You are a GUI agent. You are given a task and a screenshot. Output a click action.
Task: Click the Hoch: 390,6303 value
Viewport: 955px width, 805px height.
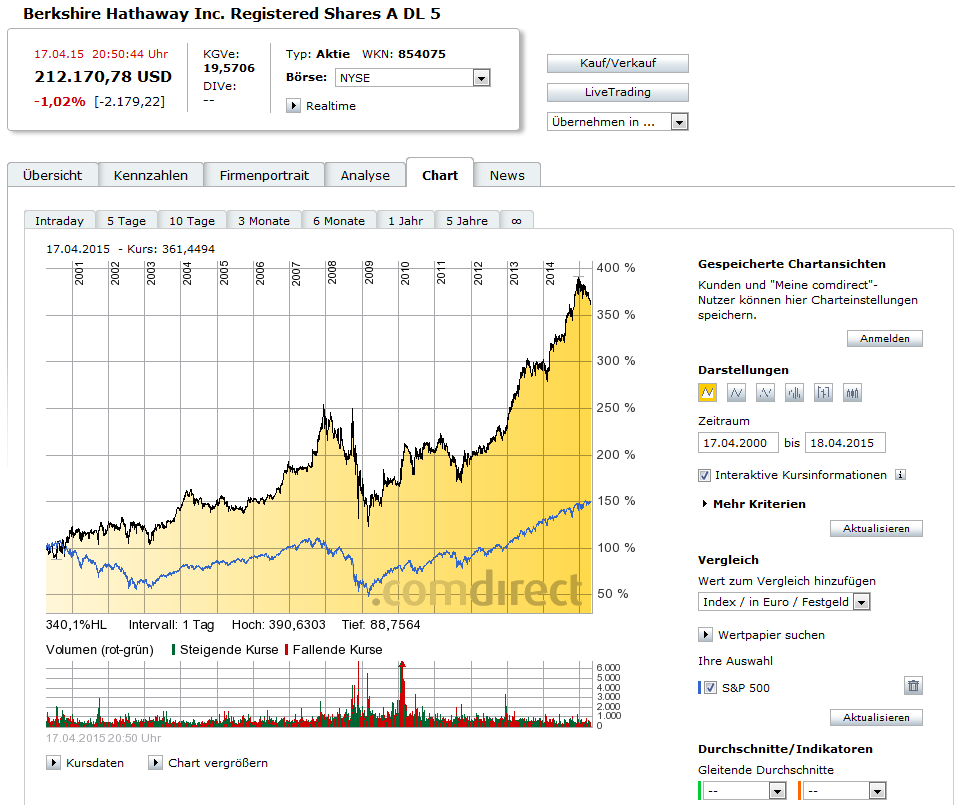278,624
